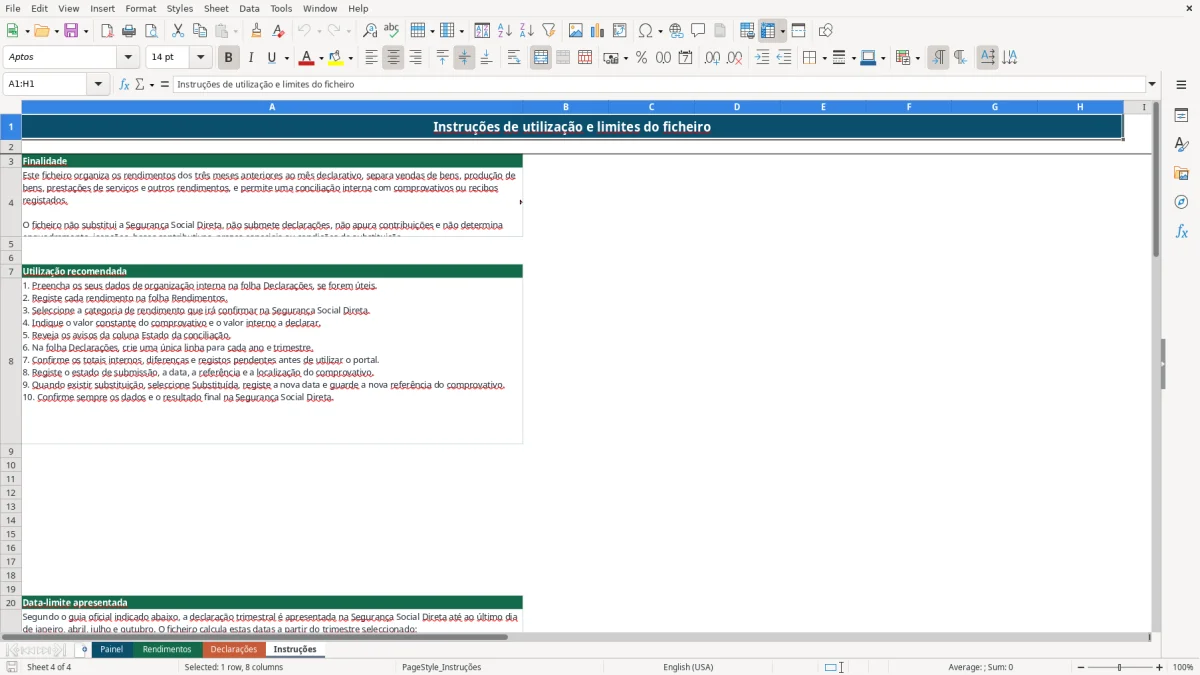This screenshot has height=675, width=1200.
Task: Click the AutoFilter funnel icon
Action: (548, 31)
